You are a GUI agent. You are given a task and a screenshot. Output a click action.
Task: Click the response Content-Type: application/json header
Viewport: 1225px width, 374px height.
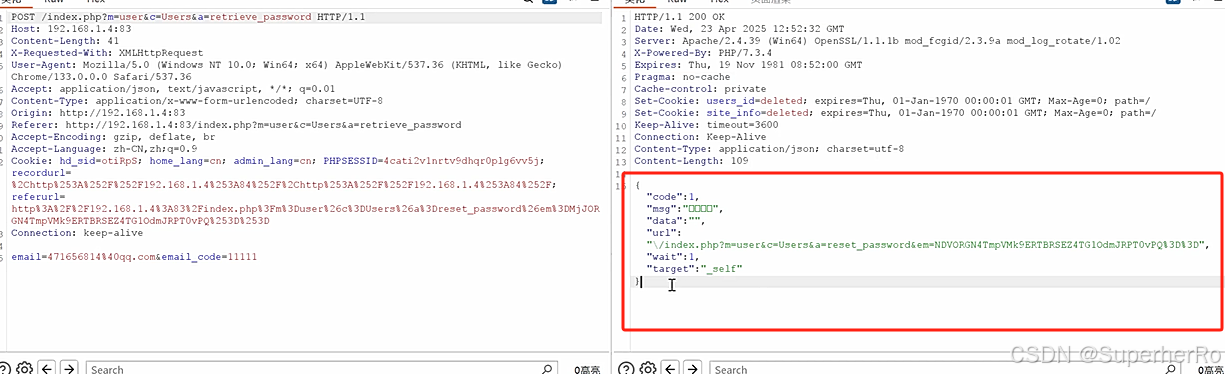769,148
